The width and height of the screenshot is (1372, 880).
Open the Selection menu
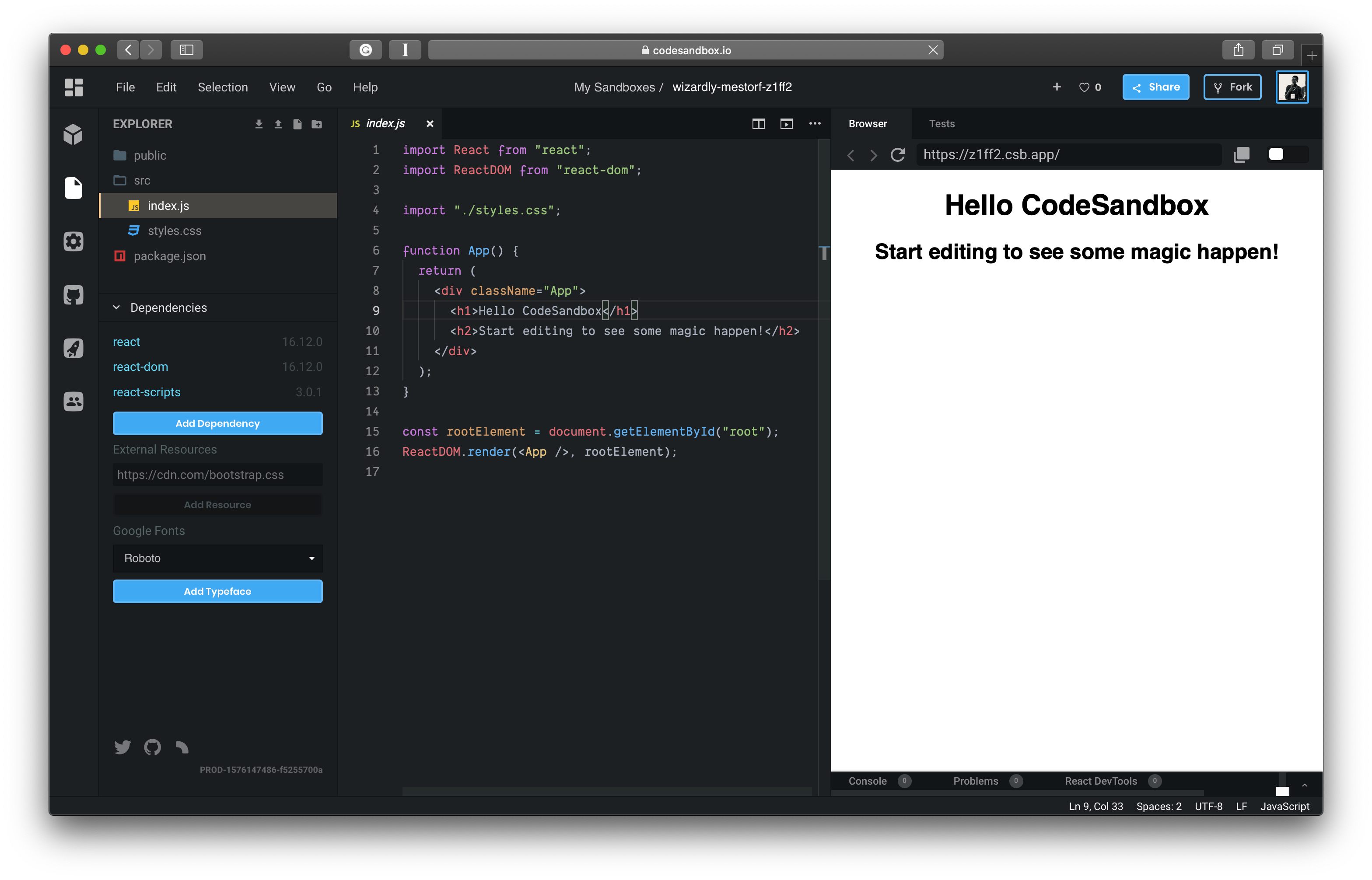coord(223,87)
